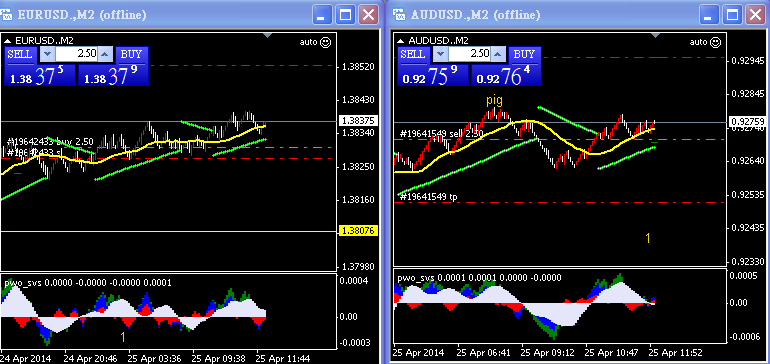Increase EURUSD lot volume with up arrow
Image resolution: width=770 pixels, height=364 pixels.
(105, 54)
